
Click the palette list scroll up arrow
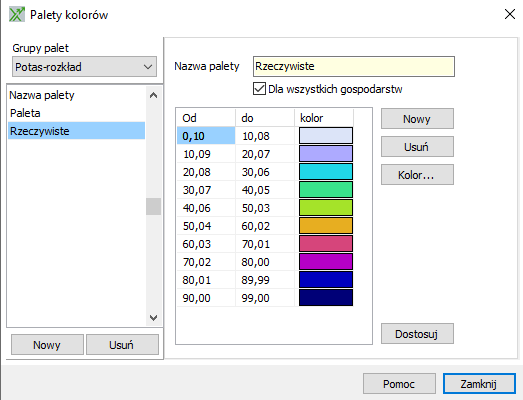pos(153,95)
